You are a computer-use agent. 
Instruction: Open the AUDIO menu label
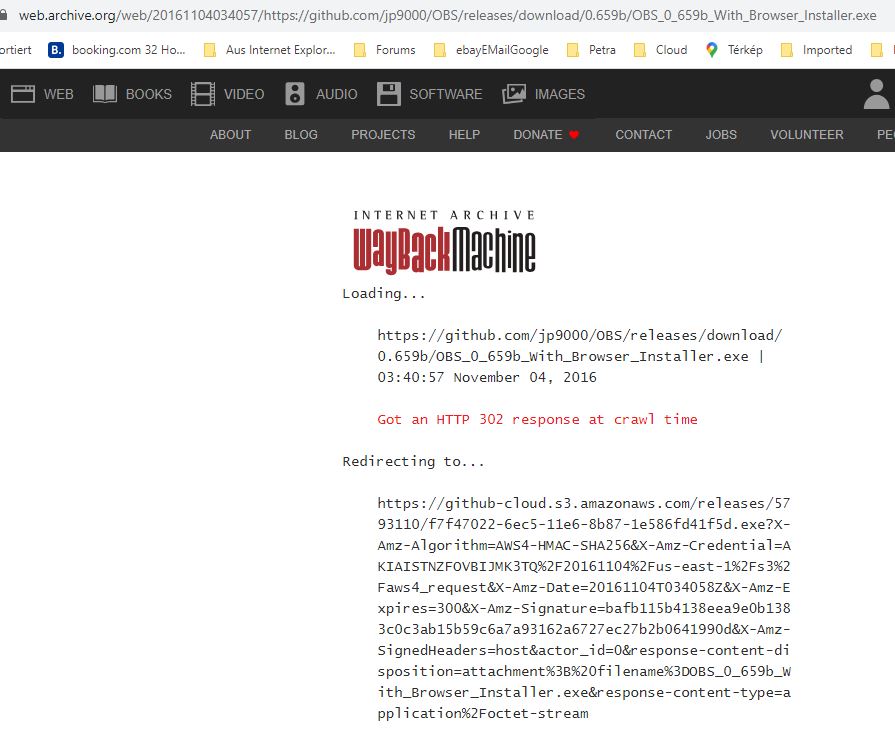pyautogui.click(x=336, y=94)
